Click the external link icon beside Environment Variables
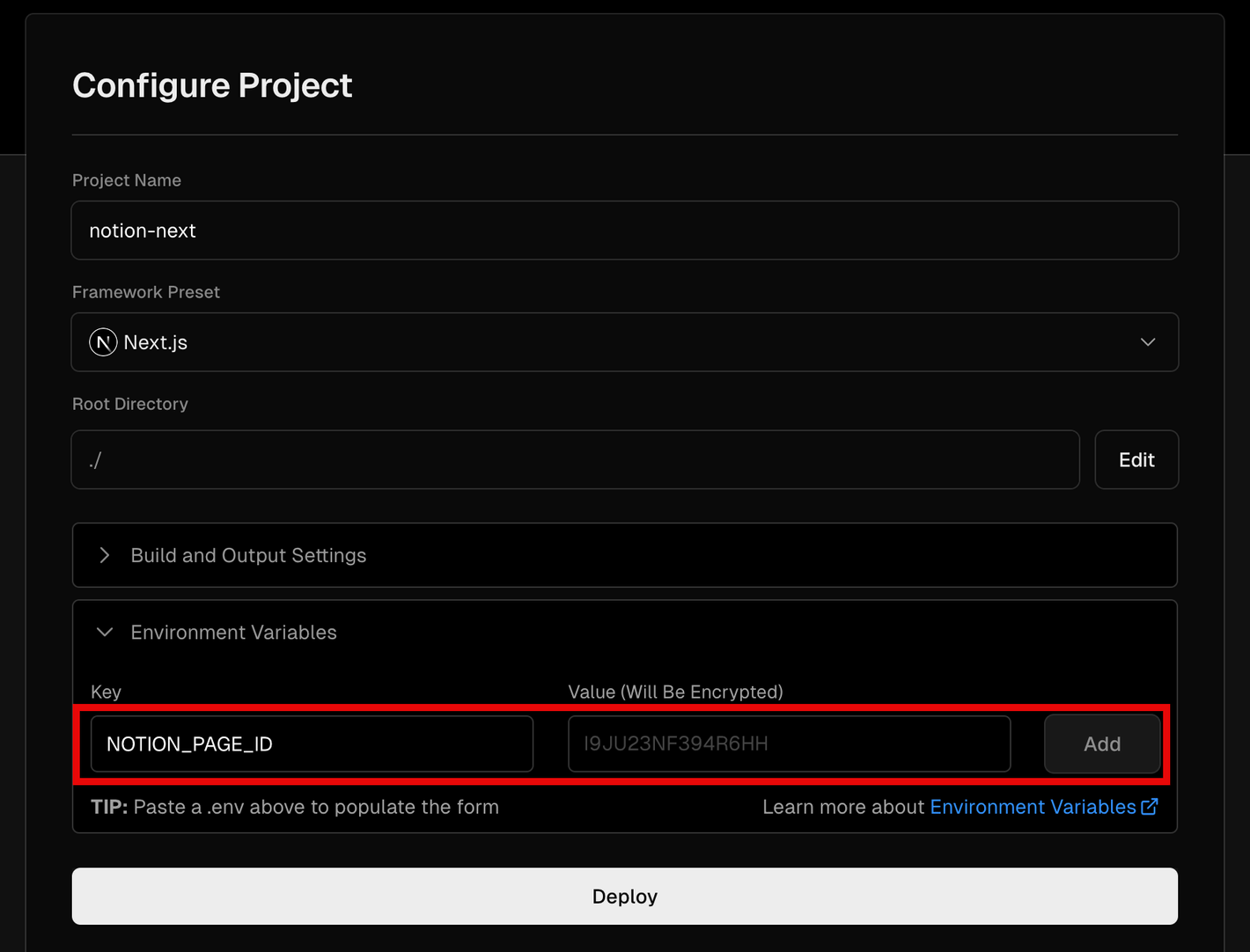 [x=1150, y=807]
